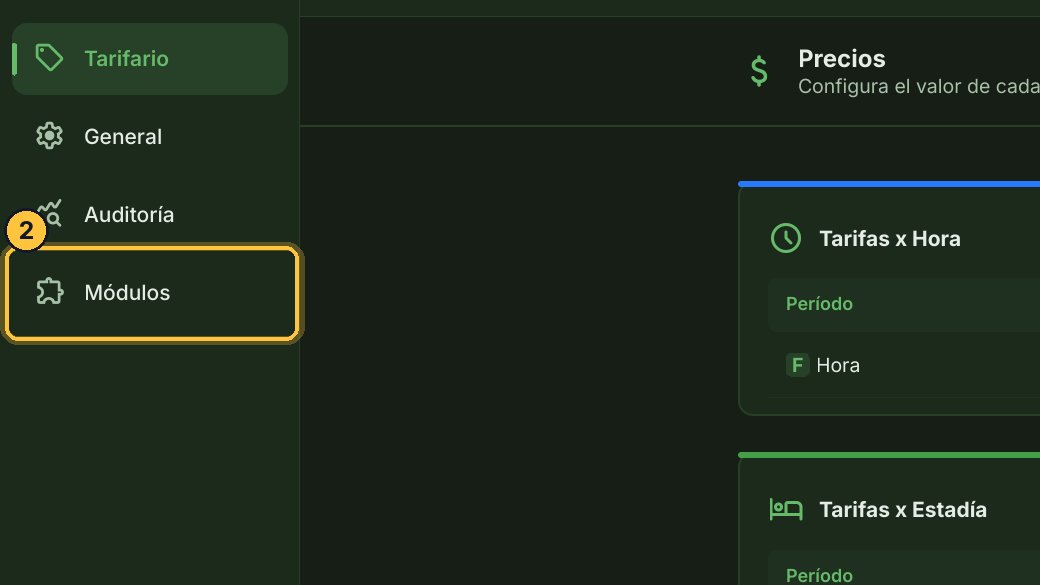Open the General settings section

click(x=150, y=137)
